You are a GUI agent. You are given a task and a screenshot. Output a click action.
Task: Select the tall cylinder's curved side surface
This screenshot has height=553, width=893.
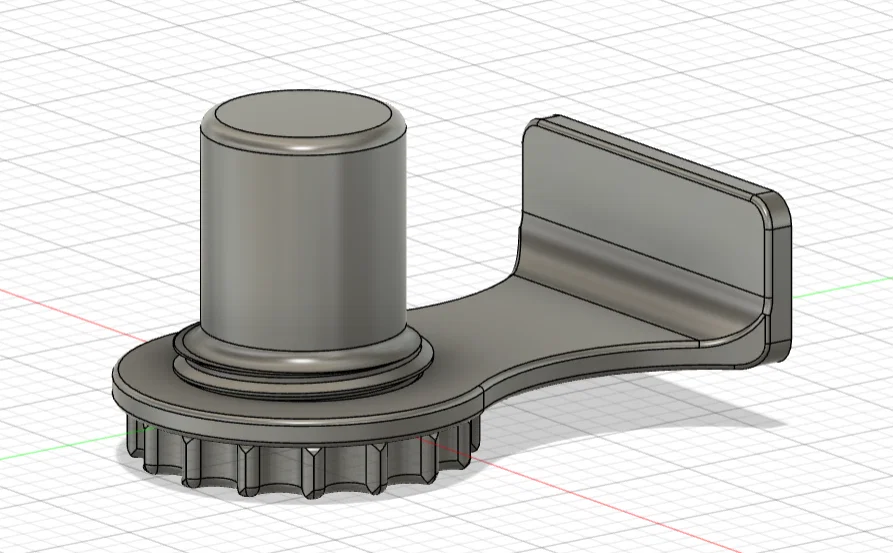[303, 245]
